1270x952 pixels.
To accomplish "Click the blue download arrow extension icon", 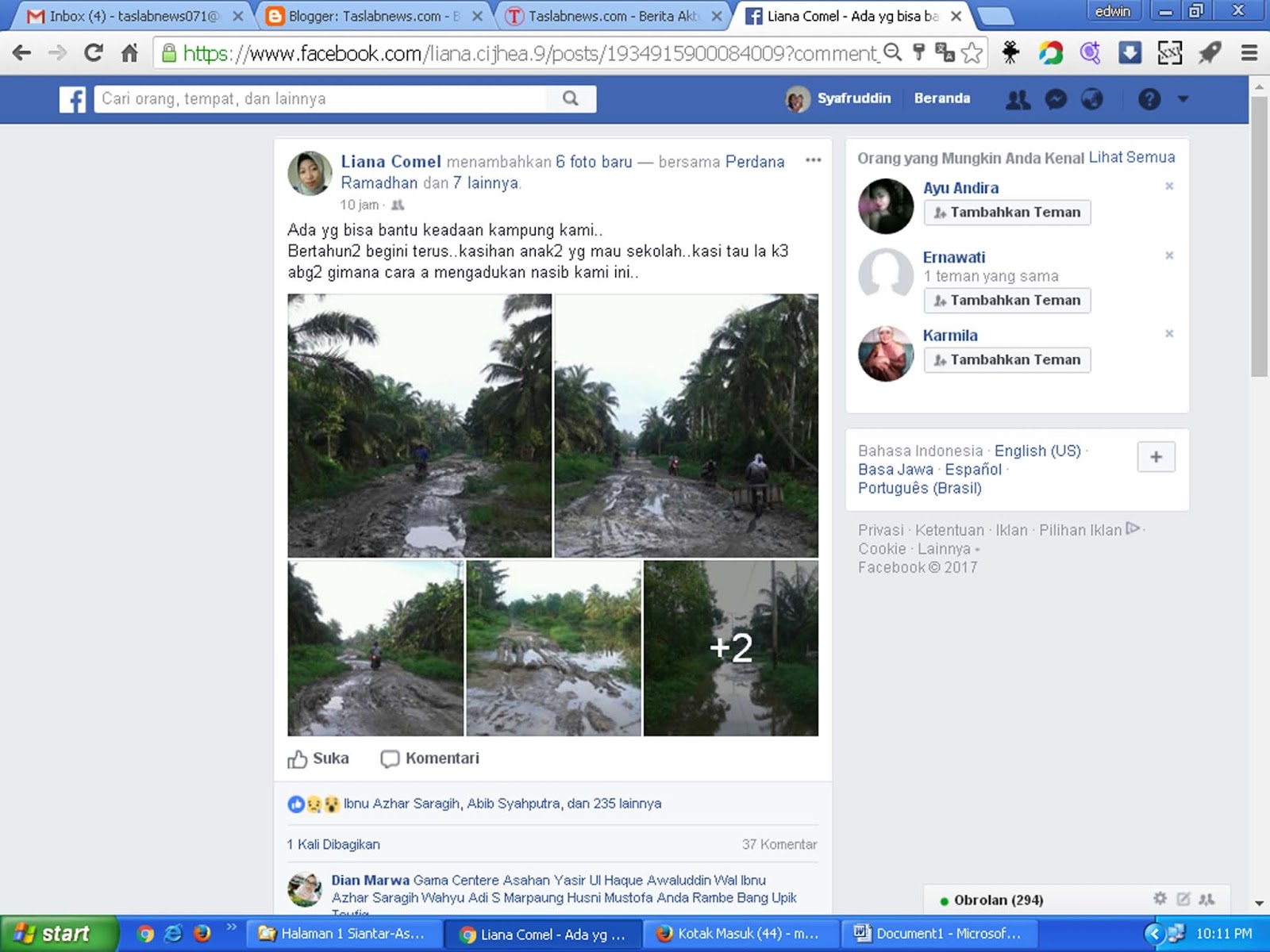I will click(x=1130, y=52).
